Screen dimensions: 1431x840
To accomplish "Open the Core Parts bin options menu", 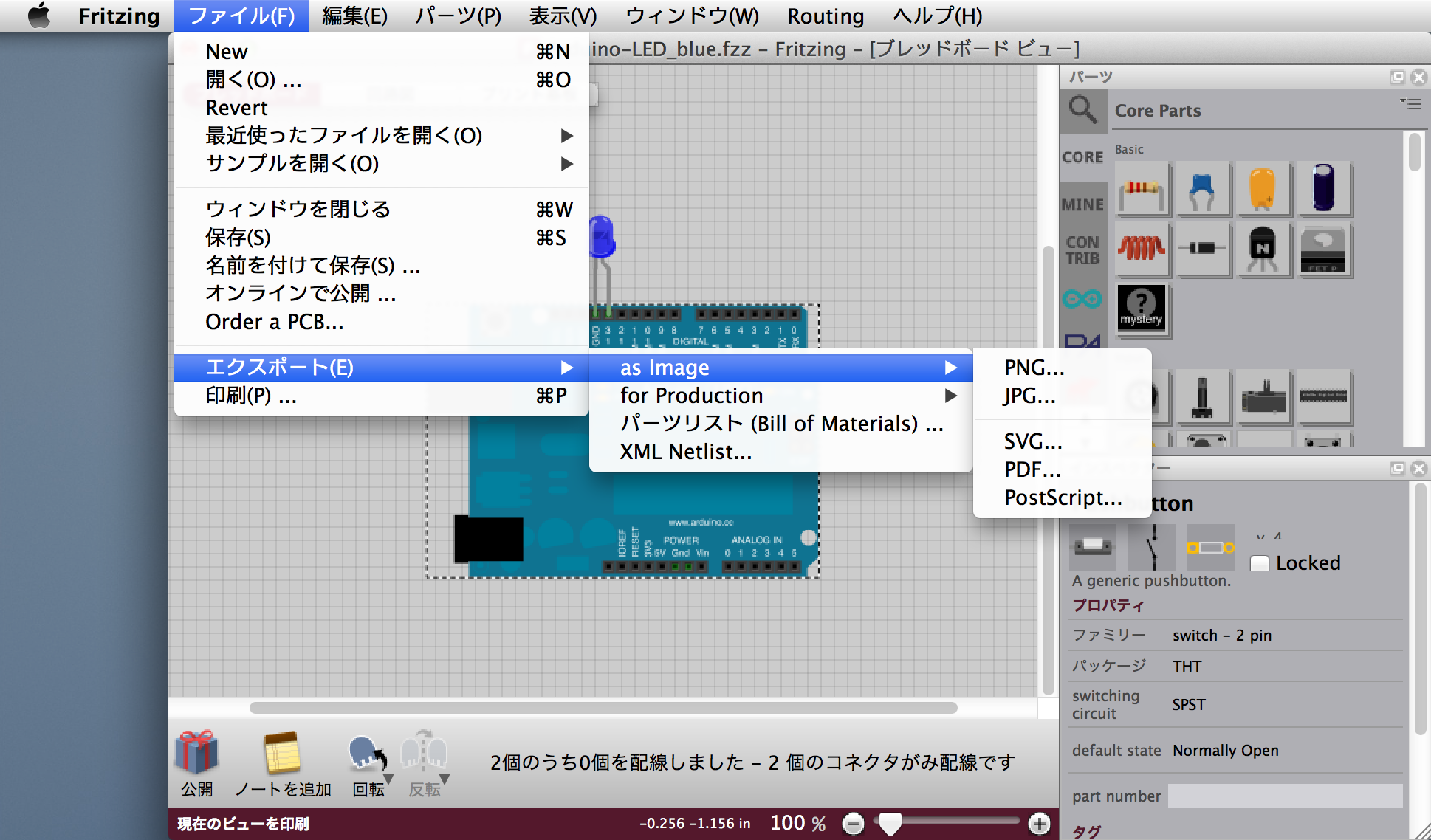I will [1410, 104].
